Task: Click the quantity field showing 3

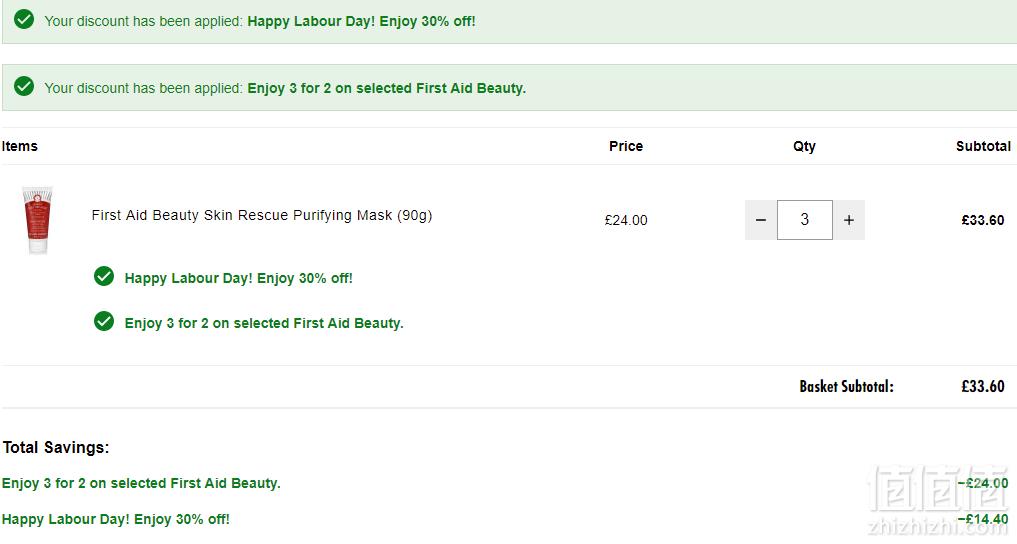Action: (804, 220)
